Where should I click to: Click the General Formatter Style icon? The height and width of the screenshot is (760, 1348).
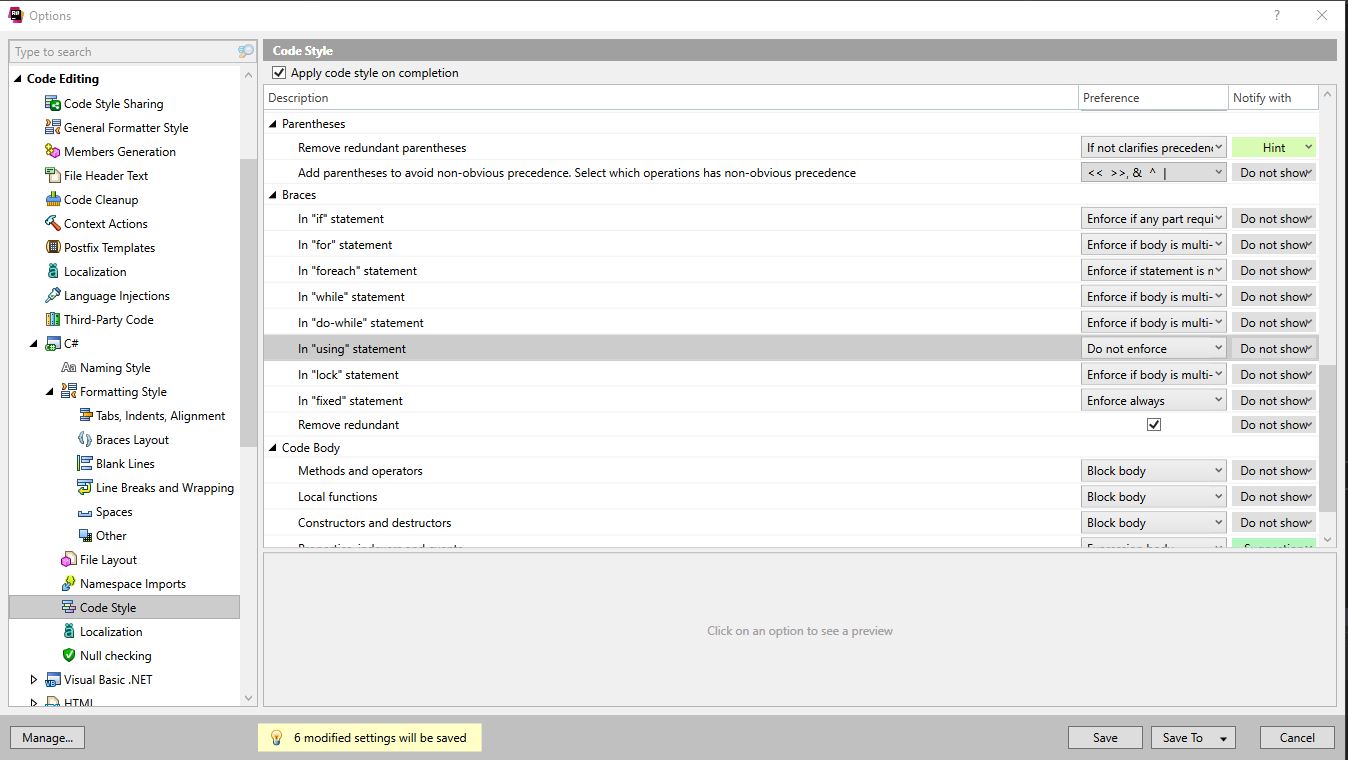pos(53,127)
